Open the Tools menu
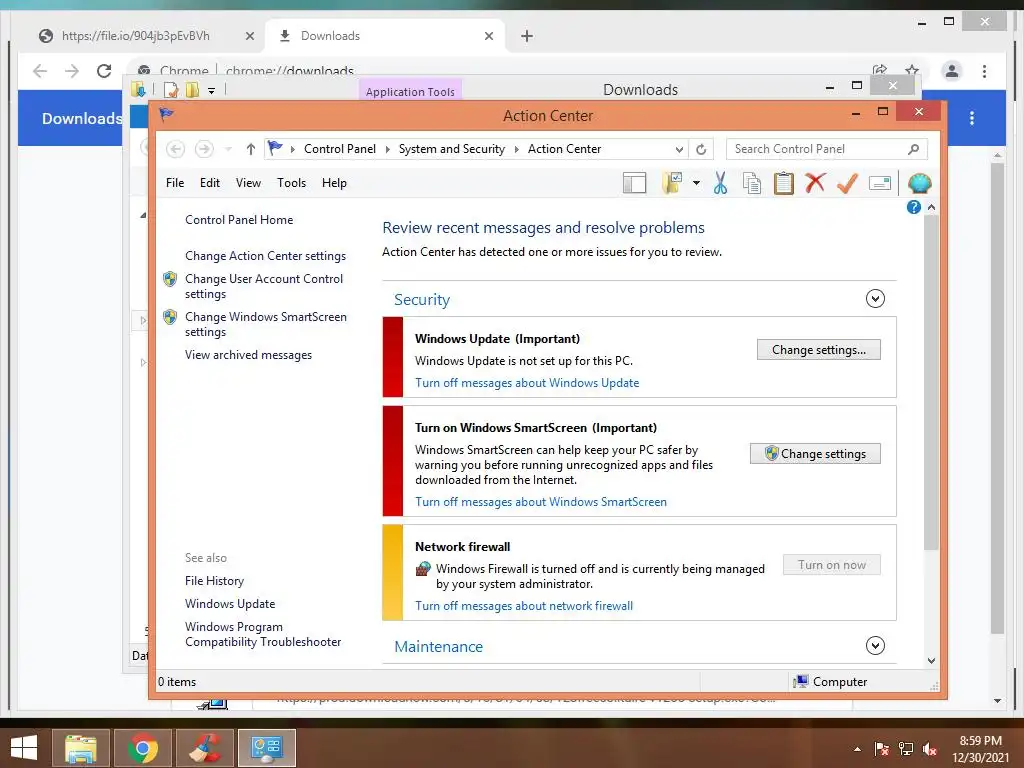Screen dimensions: 1024x768 (x=291, y=183)
